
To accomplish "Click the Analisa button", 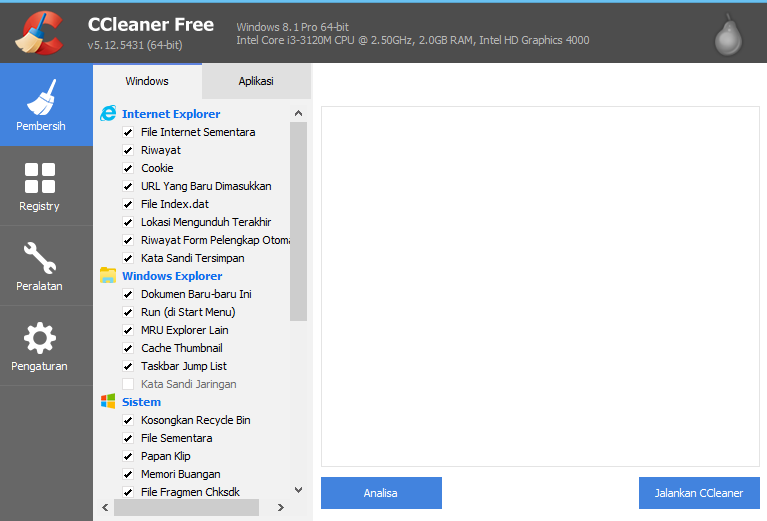I will [381, 493].
